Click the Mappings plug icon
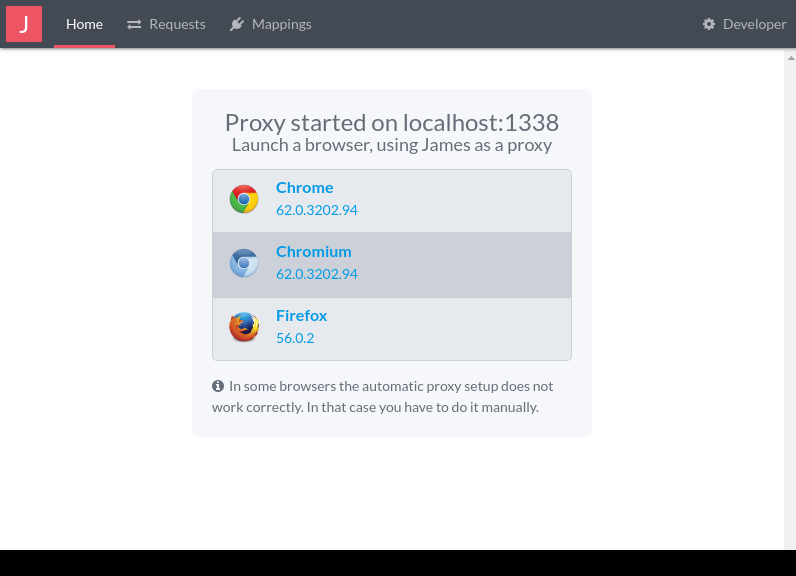The height and width of the screenshot is (576, 796). (x=237, y=24)
